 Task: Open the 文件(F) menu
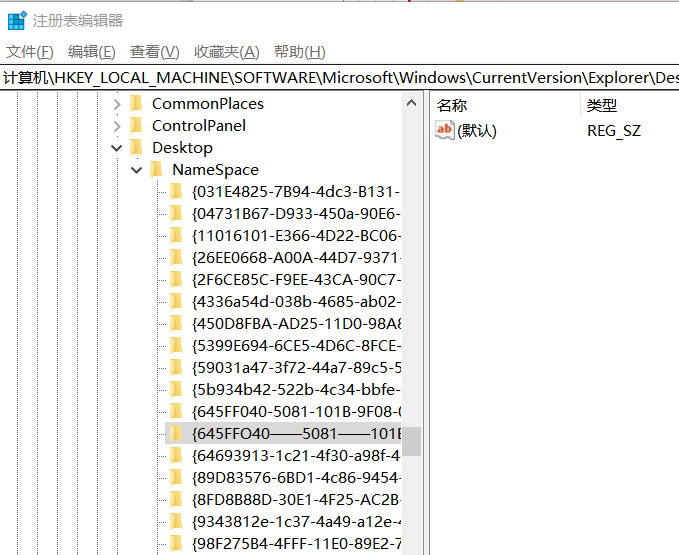coord(30,52)
